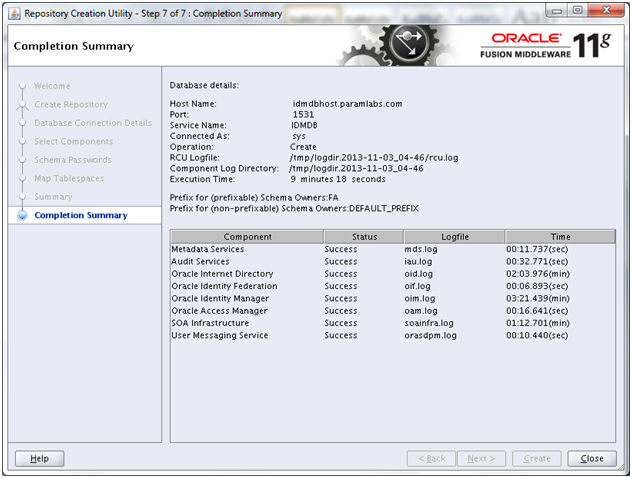Click the service name value IDMDB
This screenshot has height=478, width=632.
pos(304,125)
